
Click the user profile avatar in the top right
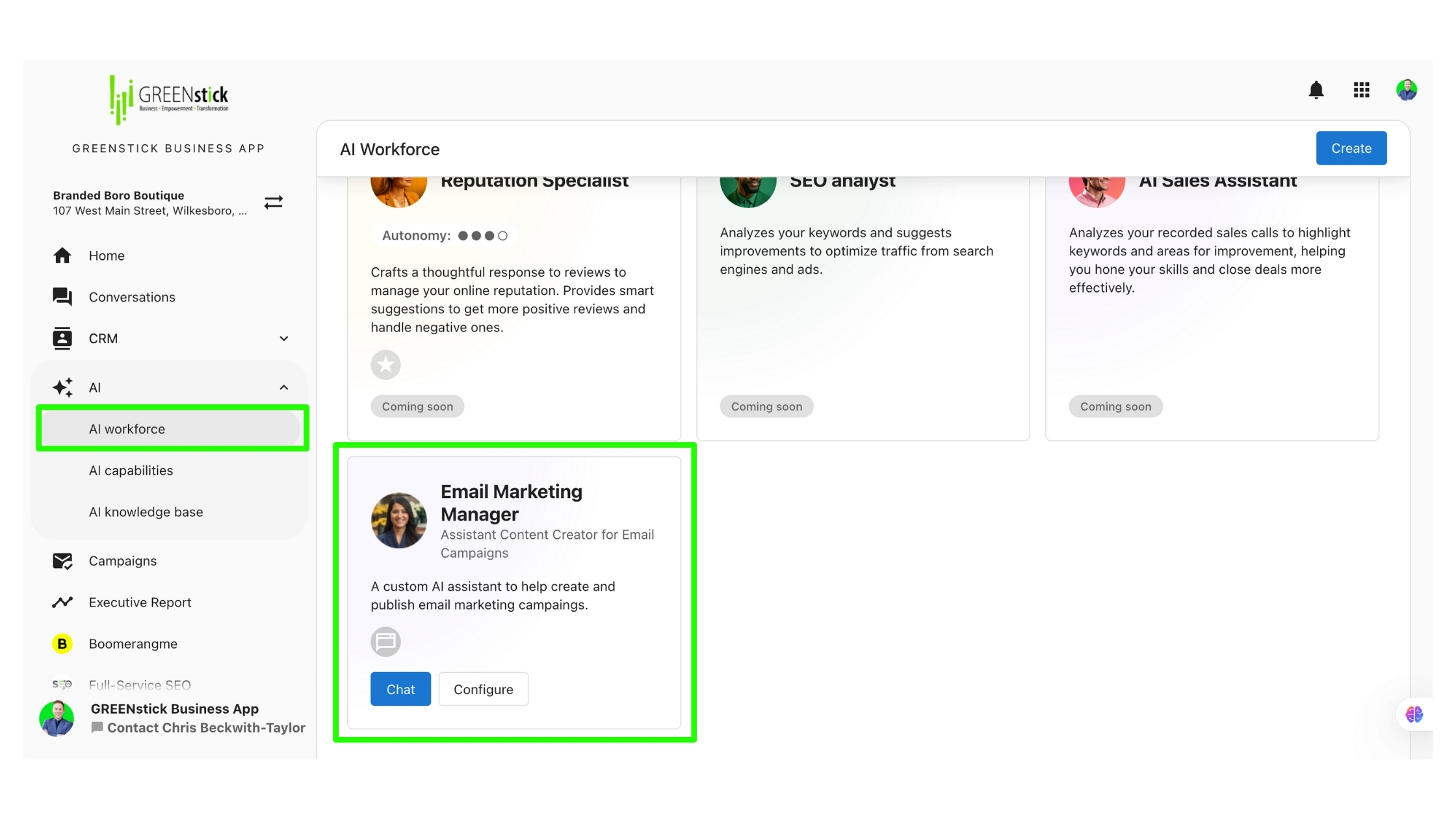pos(1406,90)
